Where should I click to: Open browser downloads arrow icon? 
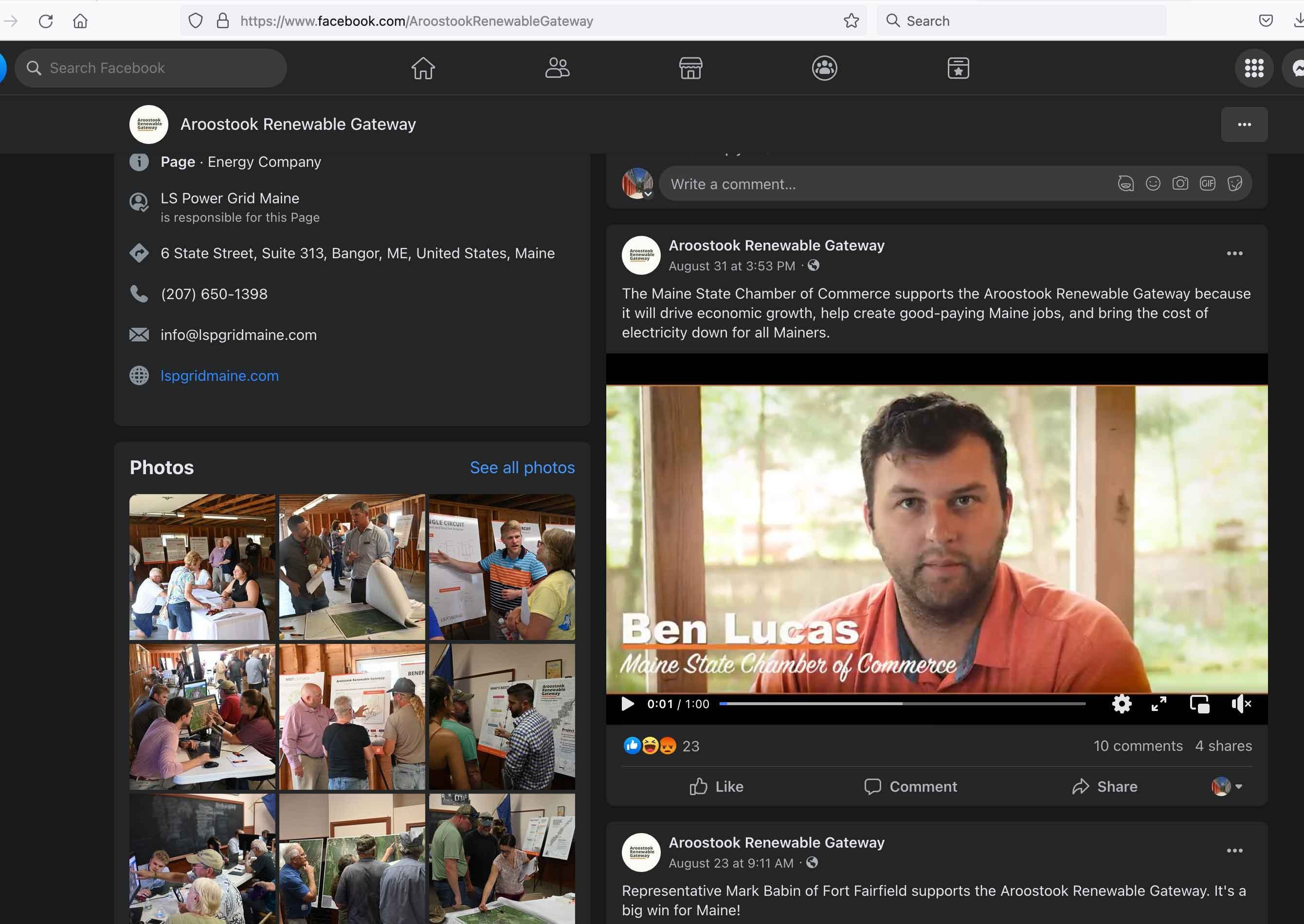click(1298, 21)
